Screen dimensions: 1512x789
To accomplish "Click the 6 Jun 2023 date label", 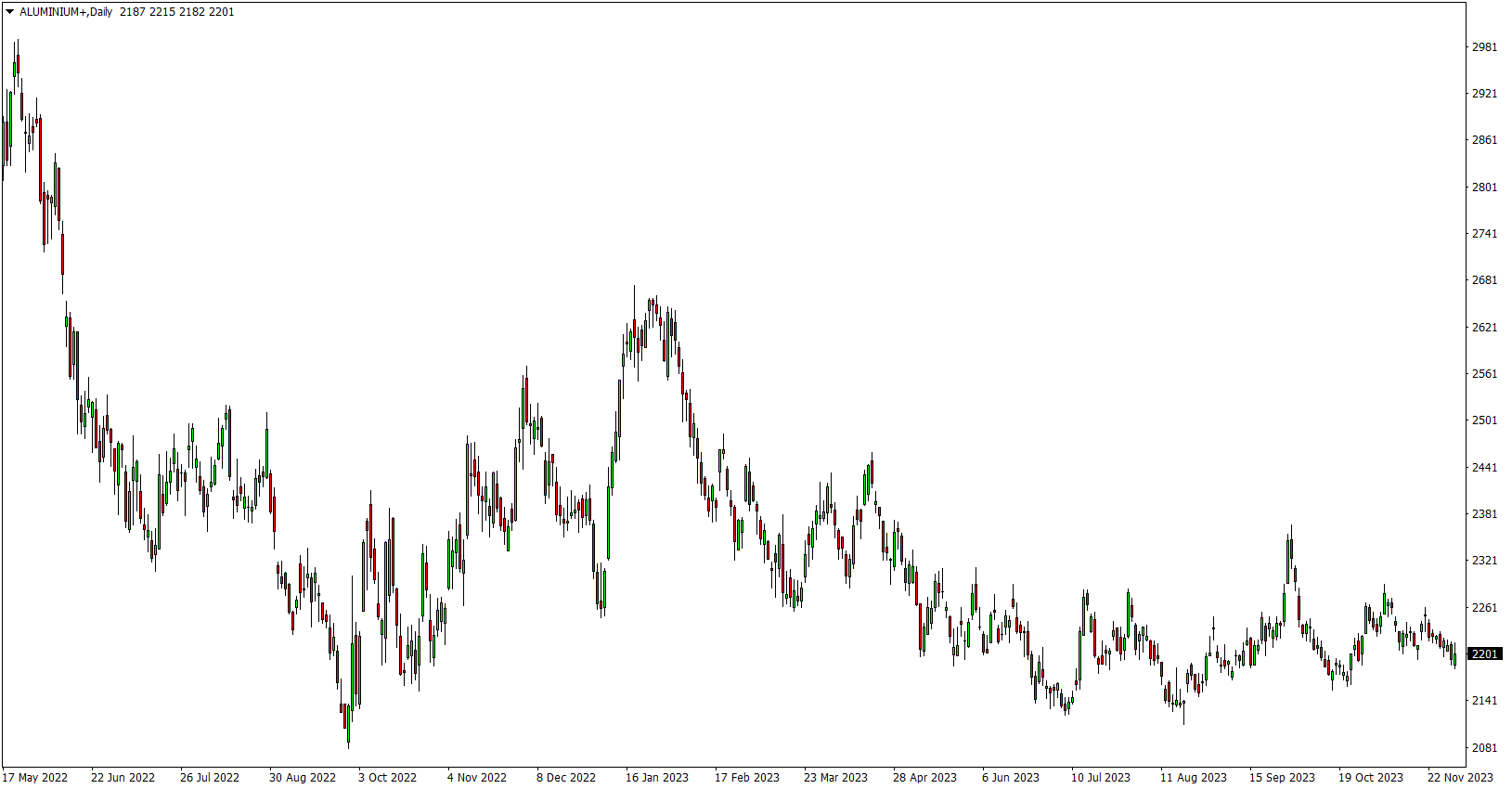I will click(x=1011, y=778).
